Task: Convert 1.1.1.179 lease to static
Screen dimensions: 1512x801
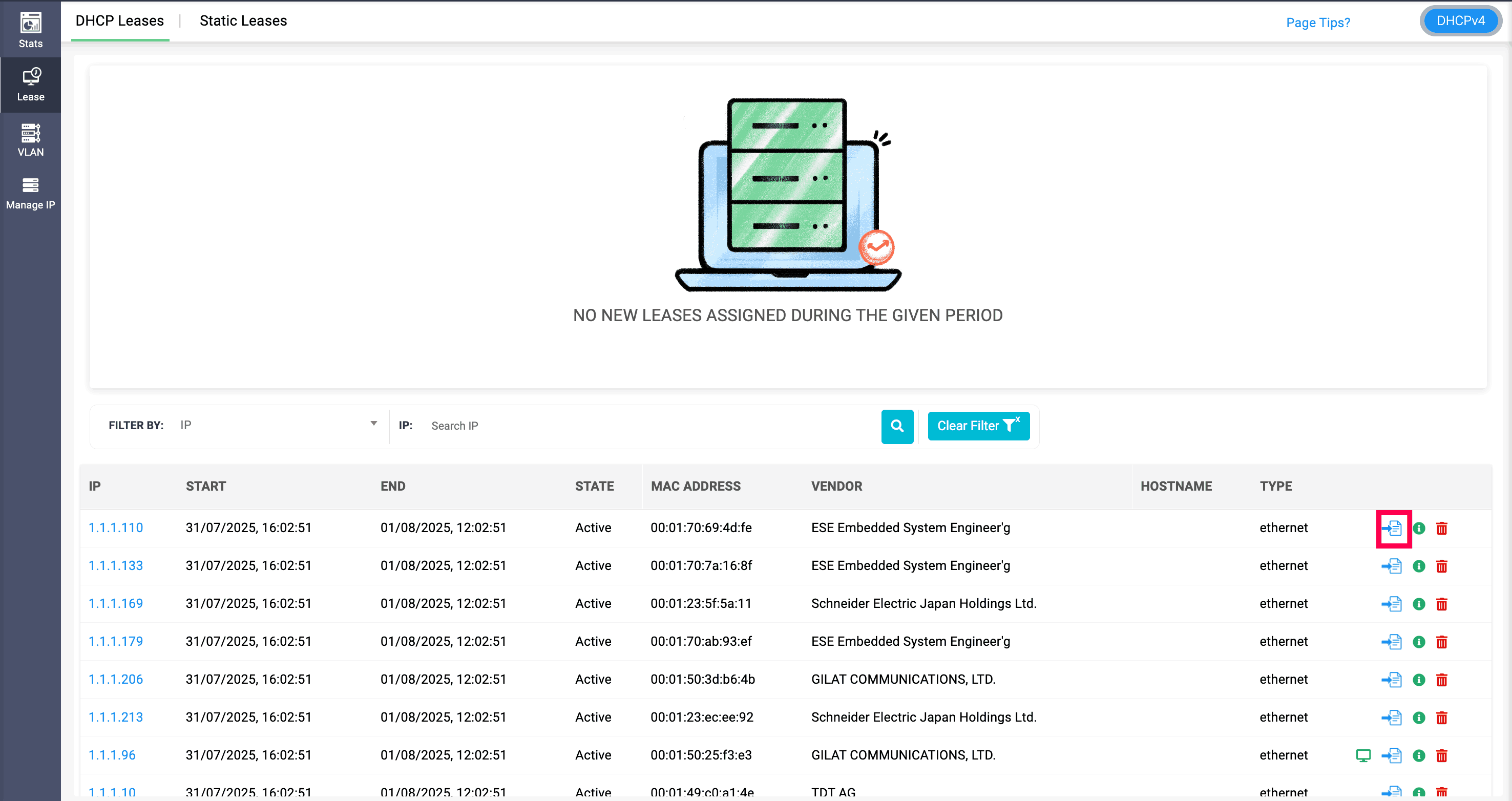Action: click(1391, 642)
